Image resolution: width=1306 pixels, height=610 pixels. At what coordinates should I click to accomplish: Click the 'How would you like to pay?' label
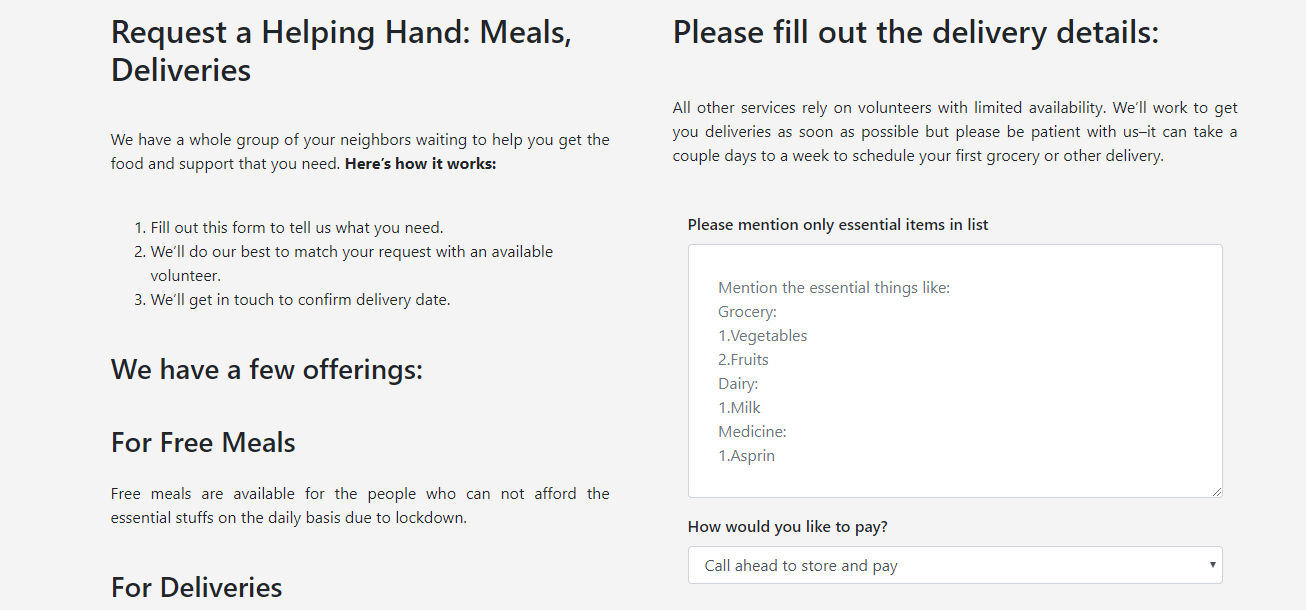click(x=787, y=527)
